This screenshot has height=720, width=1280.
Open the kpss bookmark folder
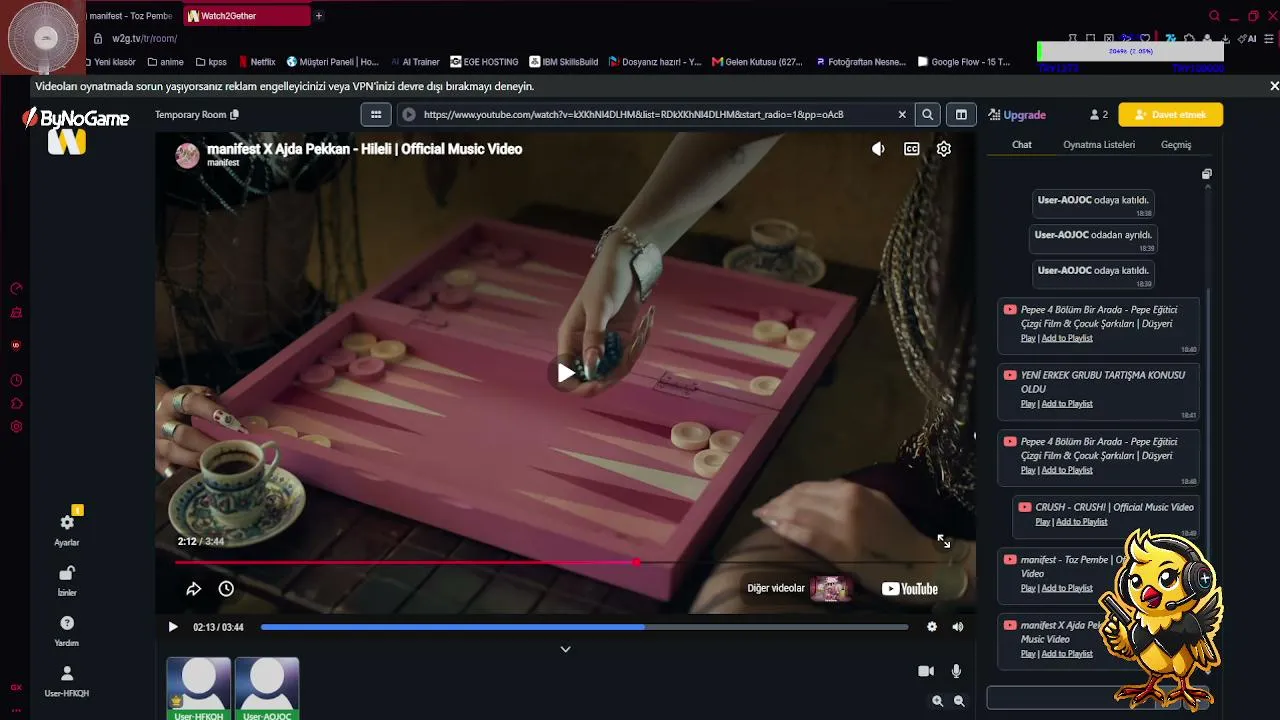point(211,62)
